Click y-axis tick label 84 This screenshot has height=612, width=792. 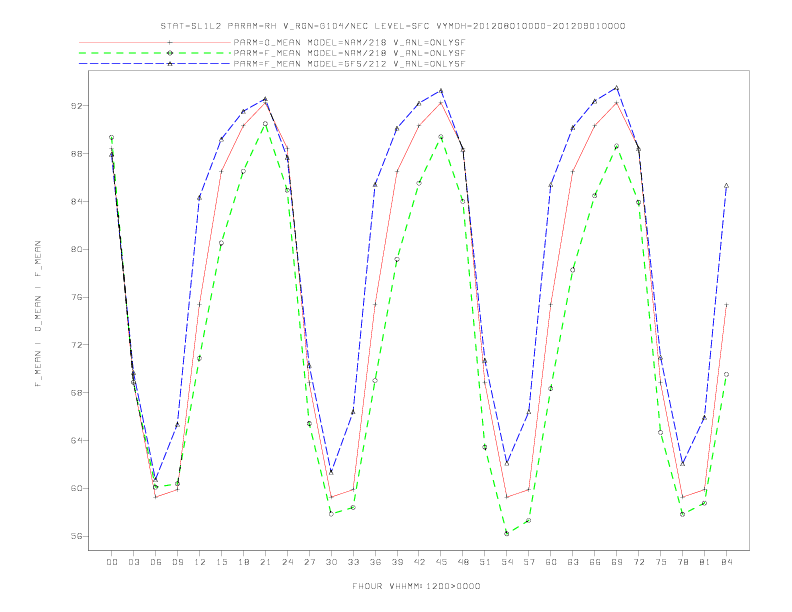77,201
